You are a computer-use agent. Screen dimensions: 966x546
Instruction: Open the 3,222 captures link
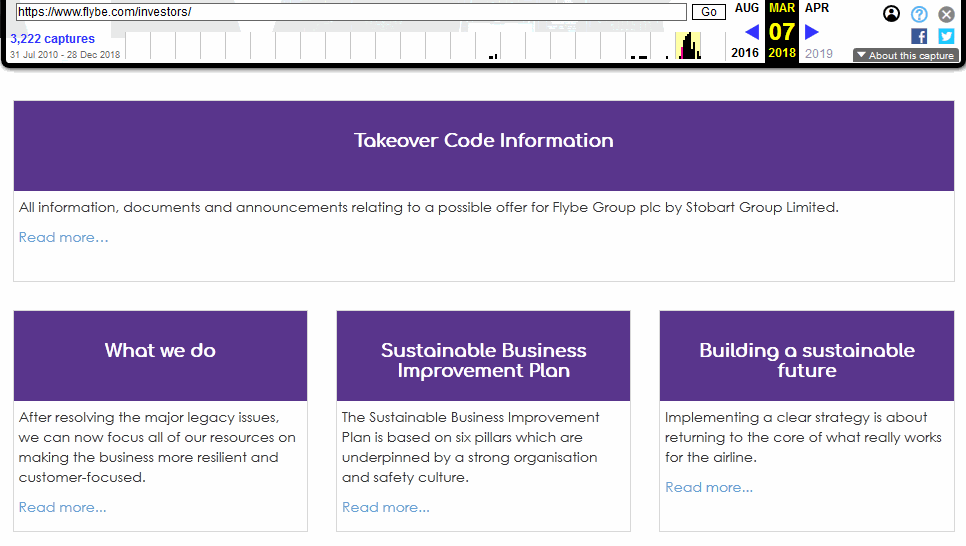tap(52, 39)
